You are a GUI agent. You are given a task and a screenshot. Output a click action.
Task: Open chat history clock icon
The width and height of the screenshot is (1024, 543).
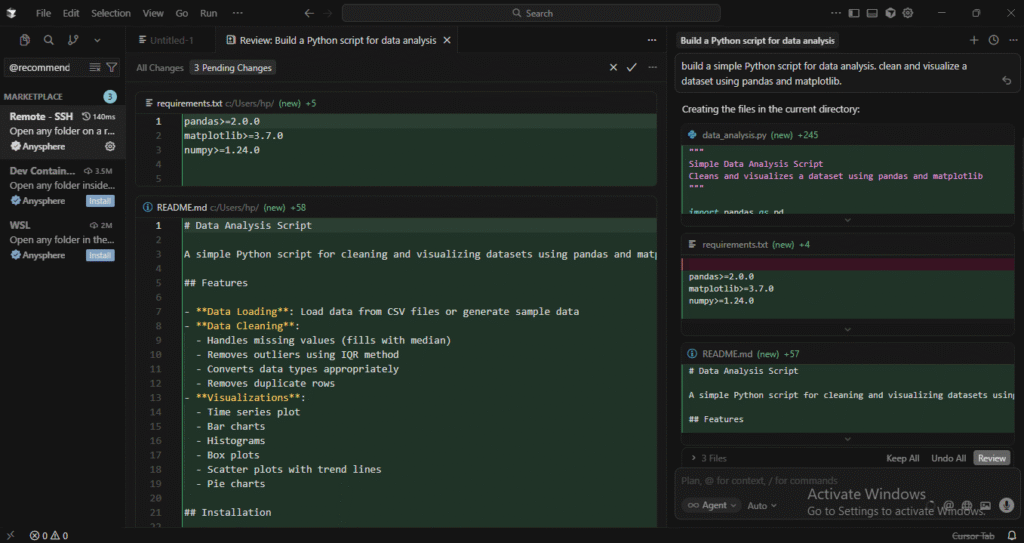(x=993, y=40)
